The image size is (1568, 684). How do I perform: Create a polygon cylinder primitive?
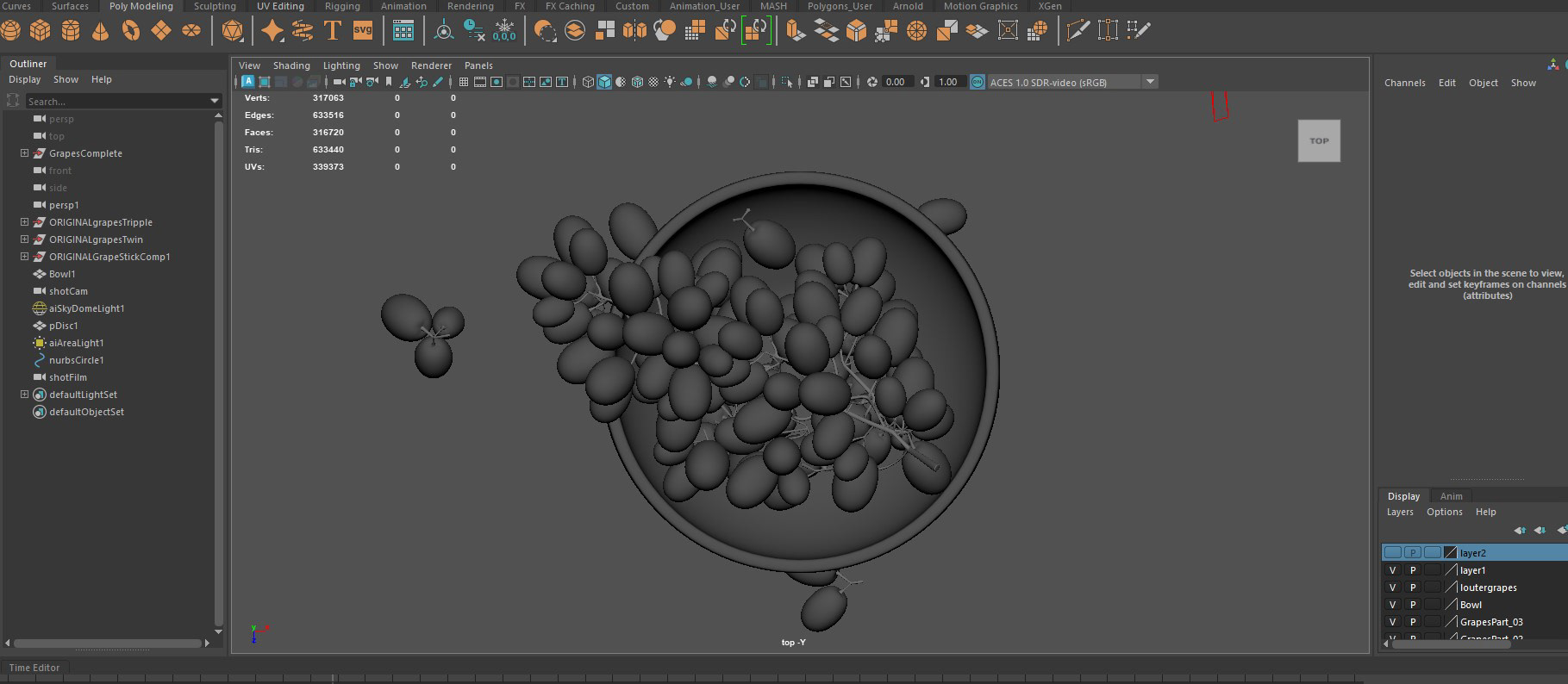(x=71, y=31)
